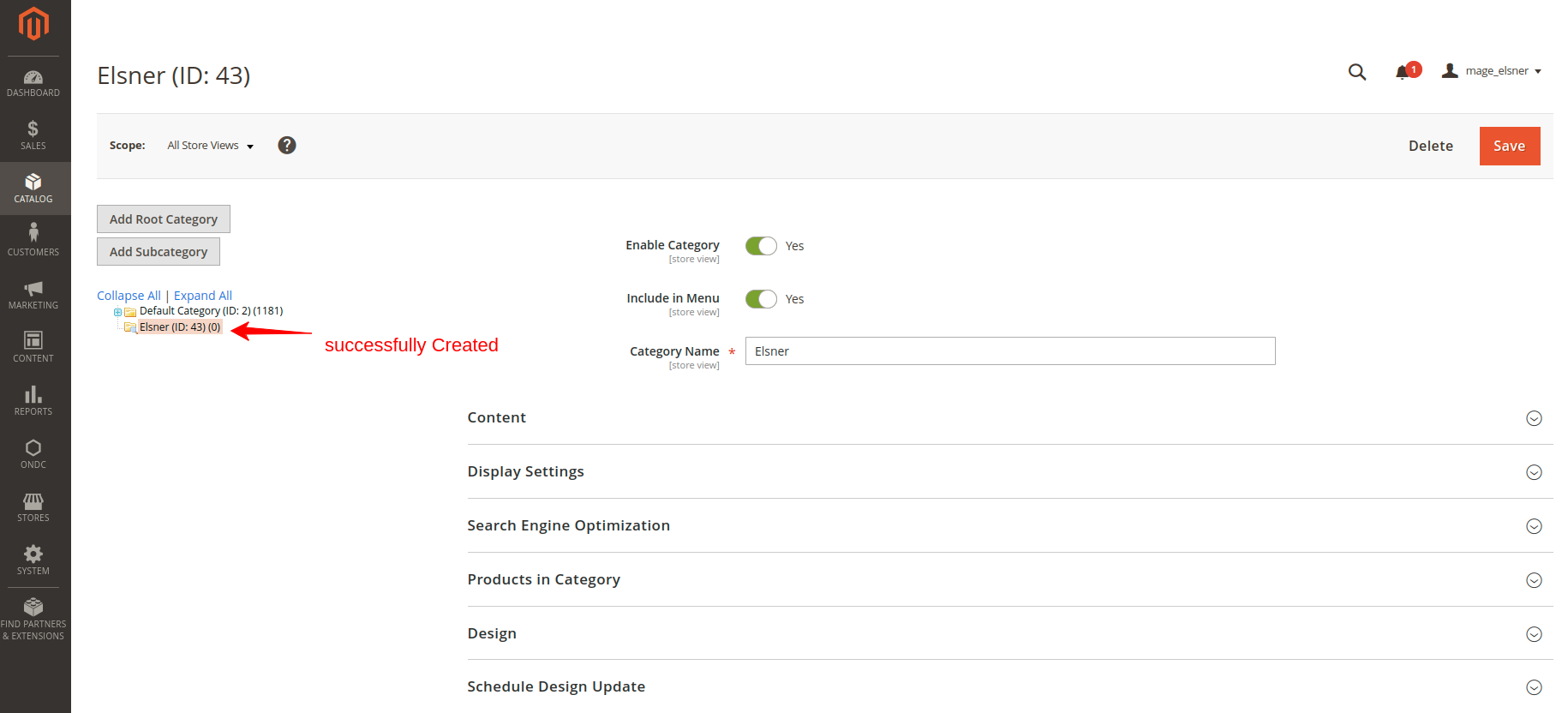The width and height of the screenshot is (1568, 713).
Task: Click Add Root Category button
Action: 164,219
